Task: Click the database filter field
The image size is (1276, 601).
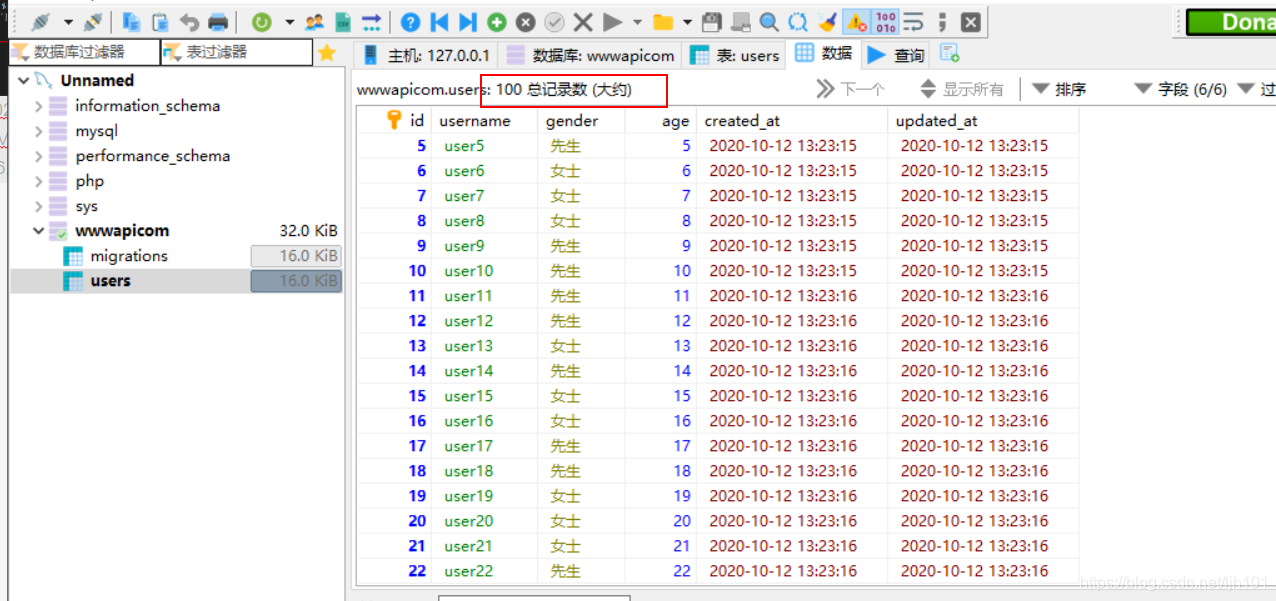Action: (83, 52)
